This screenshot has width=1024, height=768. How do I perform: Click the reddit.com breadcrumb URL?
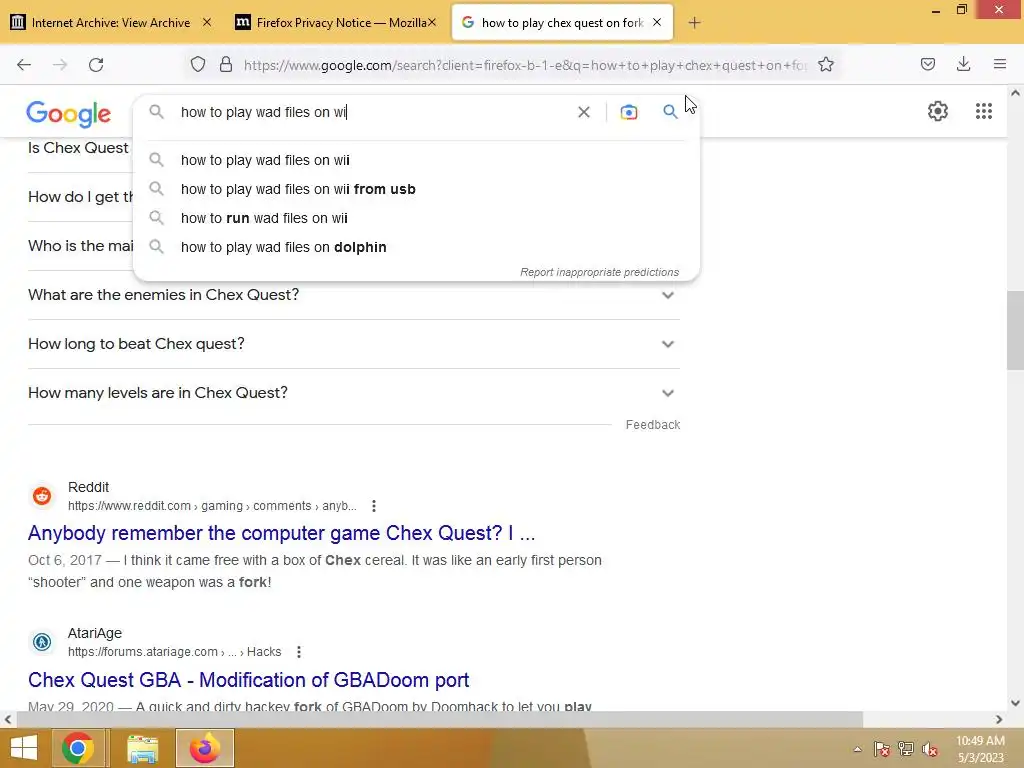click(x=212, y=506)
